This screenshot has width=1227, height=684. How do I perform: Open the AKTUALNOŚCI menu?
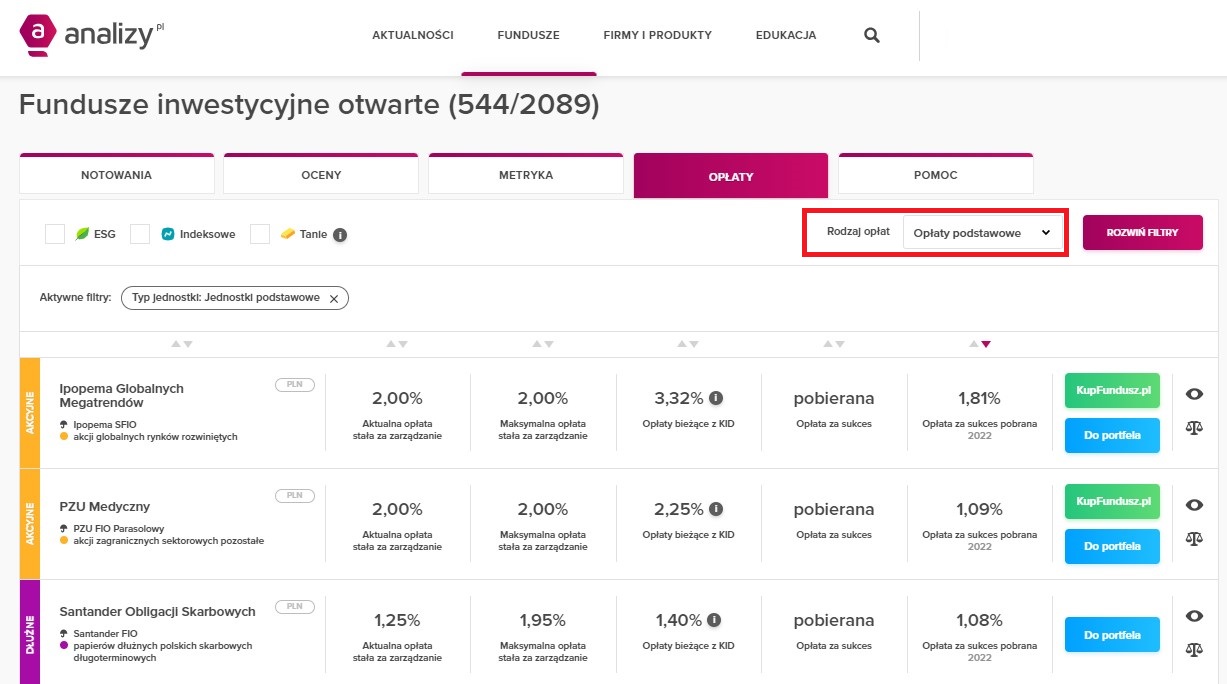point(413,35)
